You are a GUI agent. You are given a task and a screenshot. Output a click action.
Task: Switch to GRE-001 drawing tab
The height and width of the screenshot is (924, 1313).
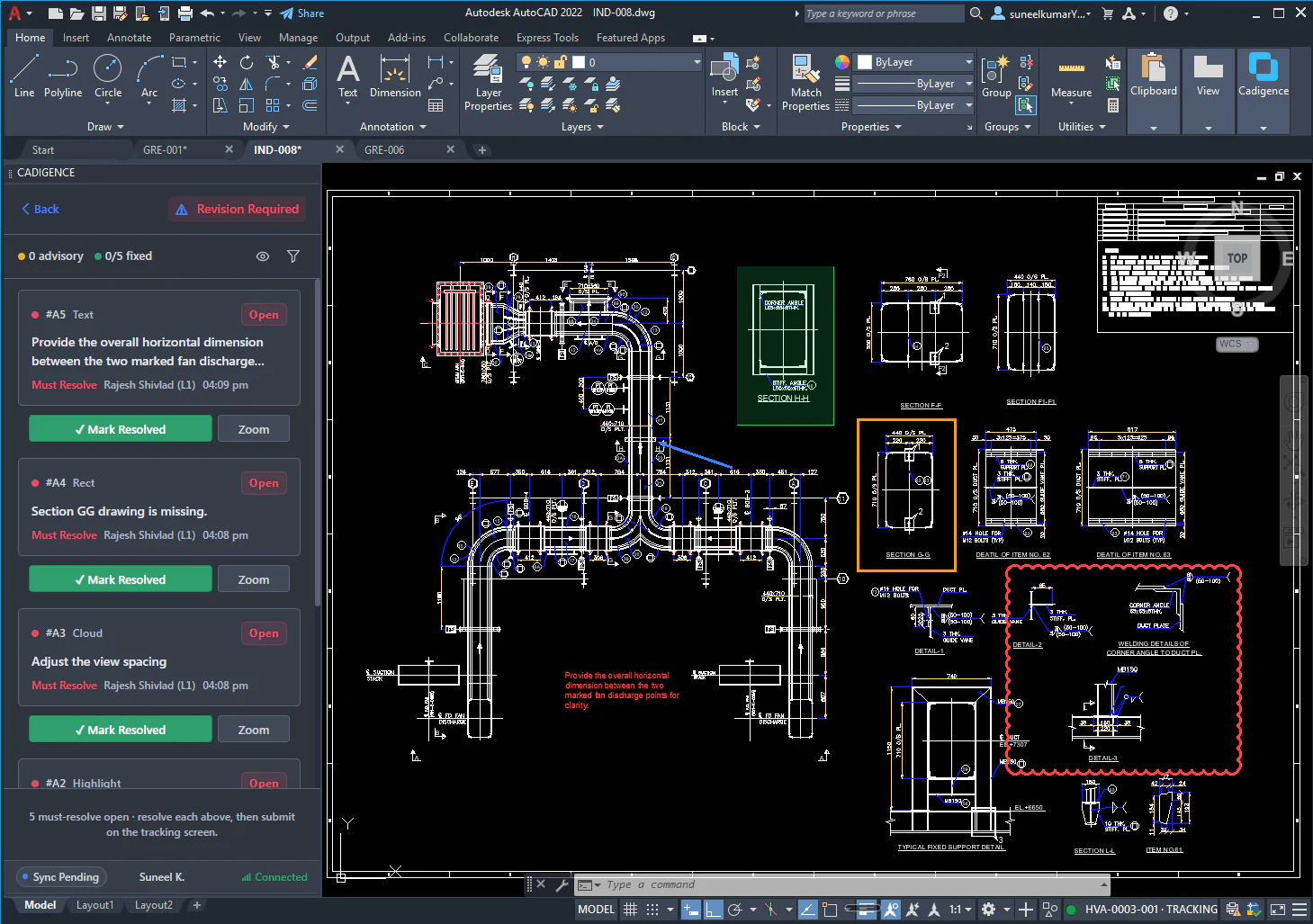pos(165,150)
